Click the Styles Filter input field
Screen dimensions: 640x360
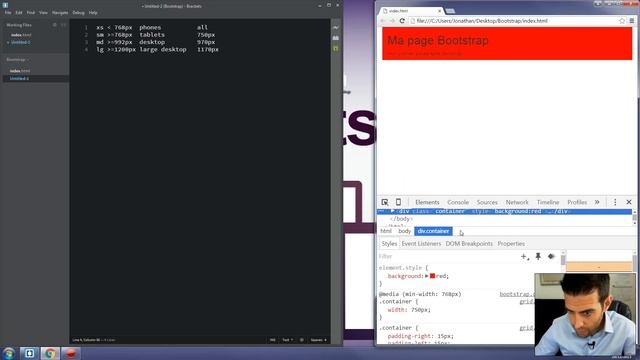(x=447, y=256)
